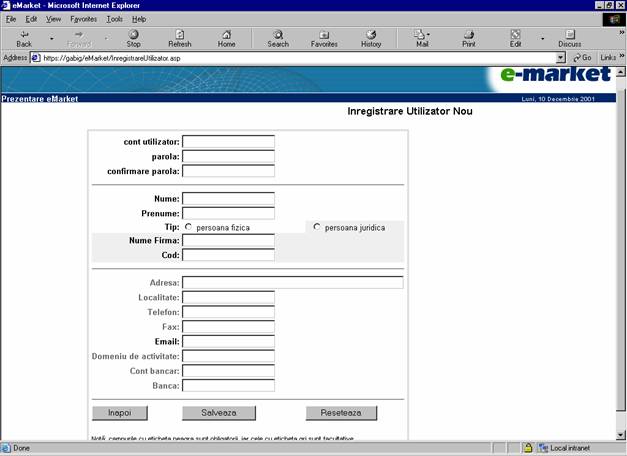
Task: Click the cont utilizator input field
Action: pyautogui.click(x=228, y=142)
